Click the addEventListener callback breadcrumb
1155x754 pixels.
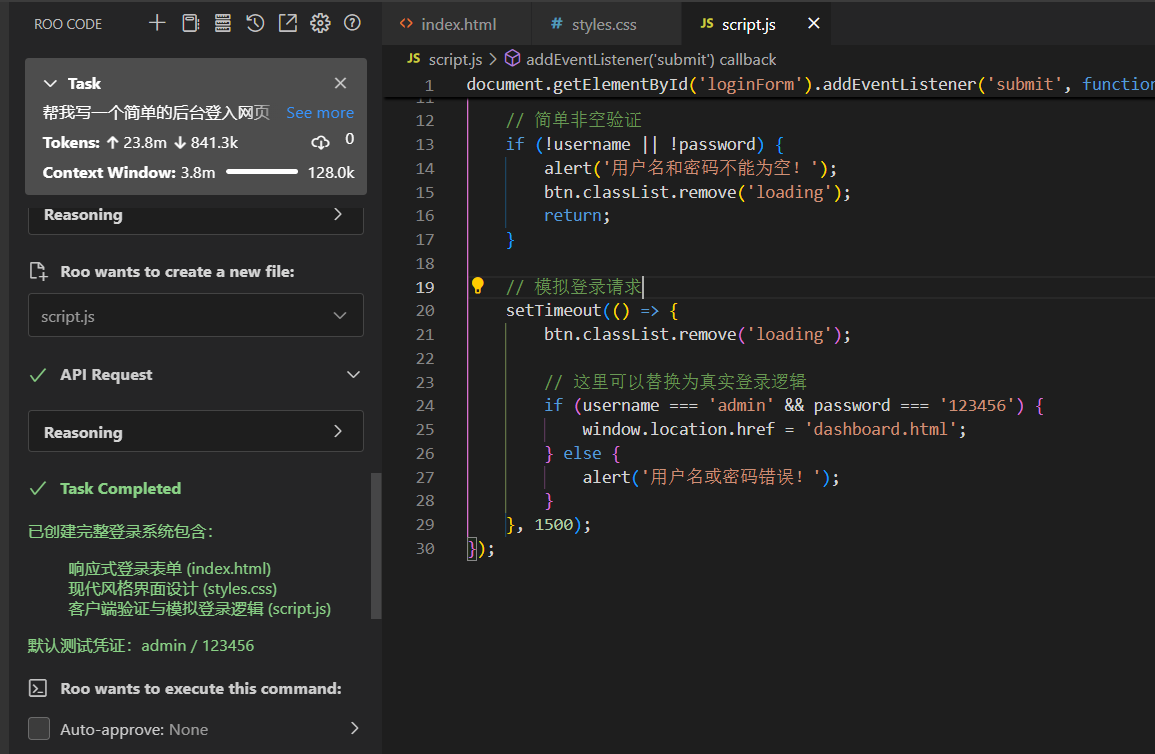[x=650, y=60]
